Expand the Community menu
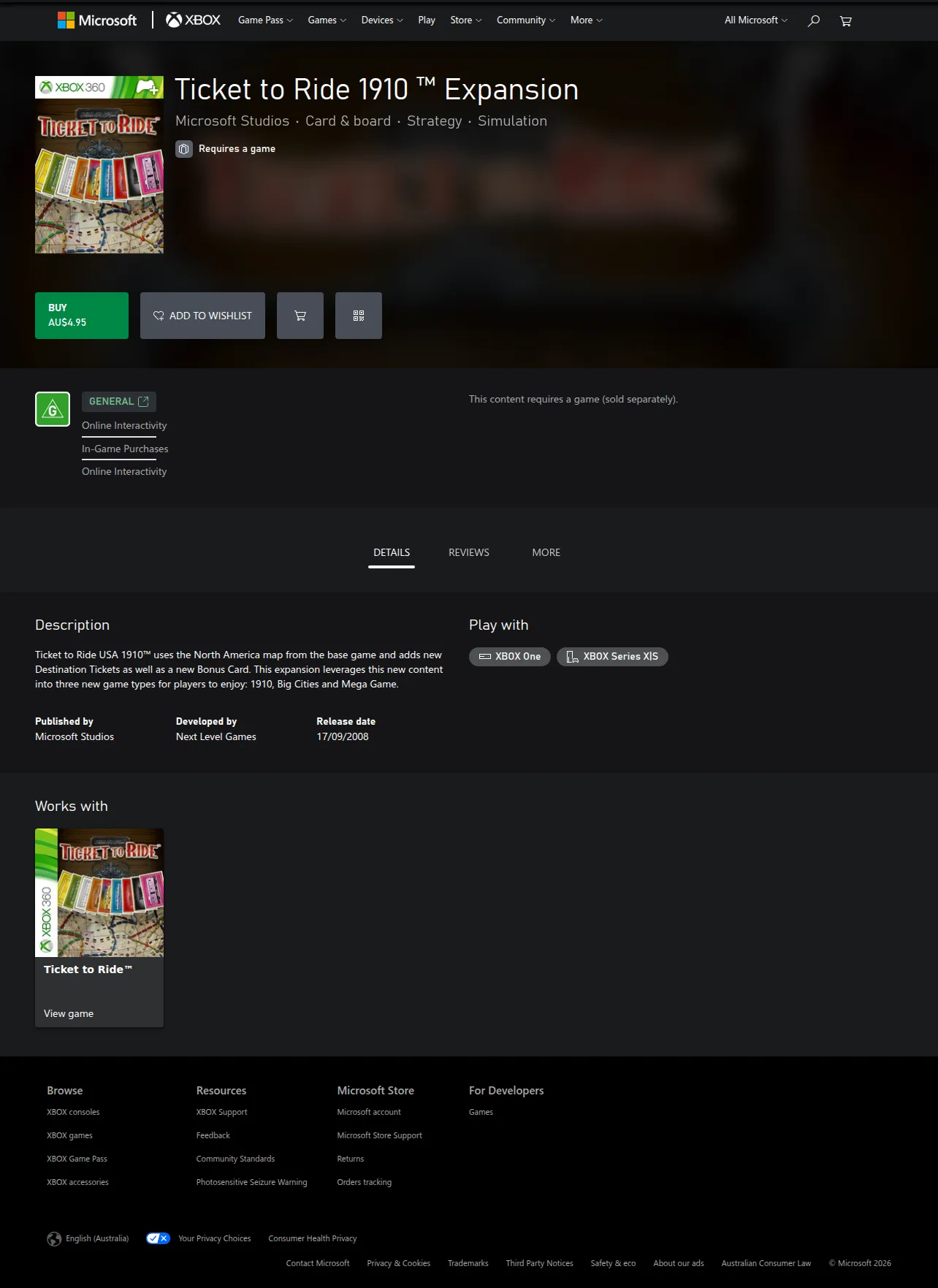938x1288 pixels. (526, 20)
